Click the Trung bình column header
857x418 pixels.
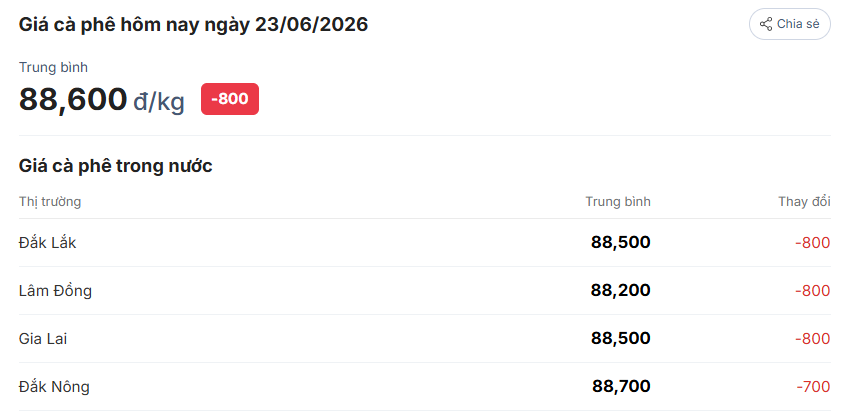coord(618,202)
